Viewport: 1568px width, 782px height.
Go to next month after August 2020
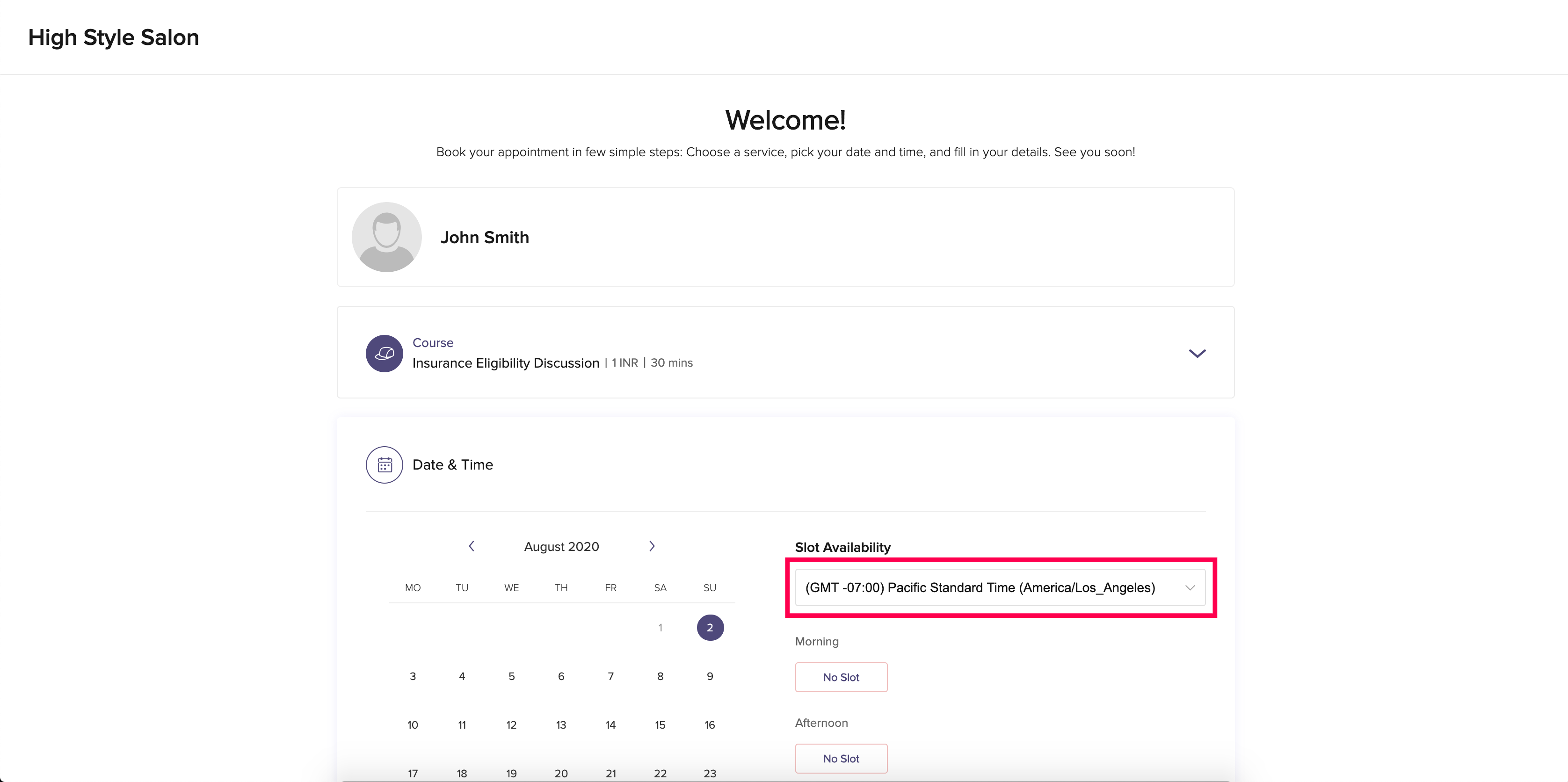652,546
